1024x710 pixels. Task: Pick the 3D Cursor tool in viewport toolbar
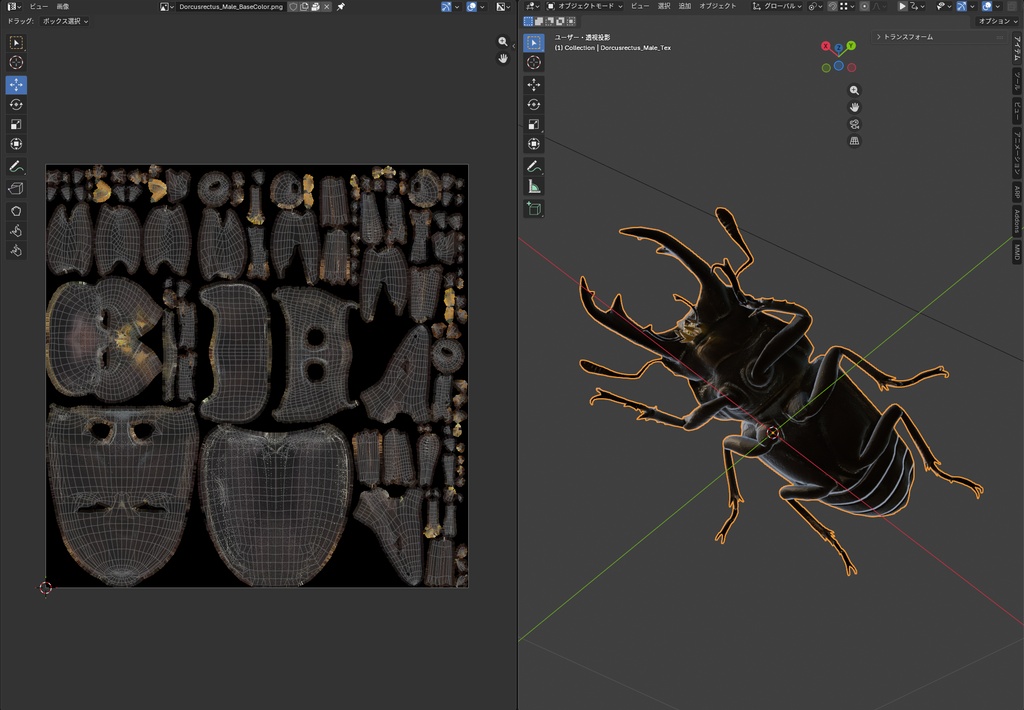(x=534, y=63)
